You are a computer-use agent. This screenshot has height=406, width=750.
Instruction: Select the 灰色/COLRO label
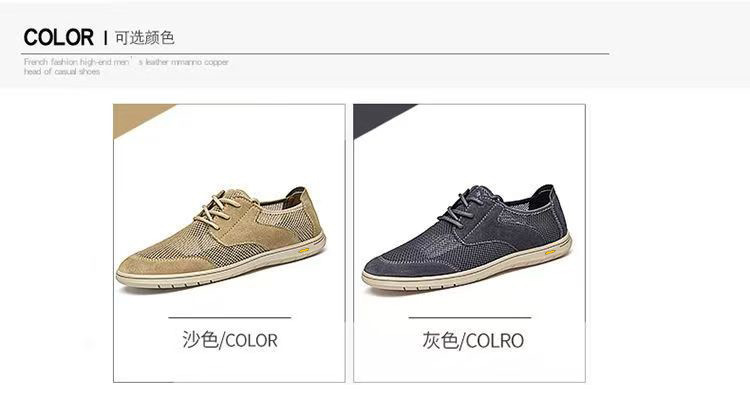point(473,340)
